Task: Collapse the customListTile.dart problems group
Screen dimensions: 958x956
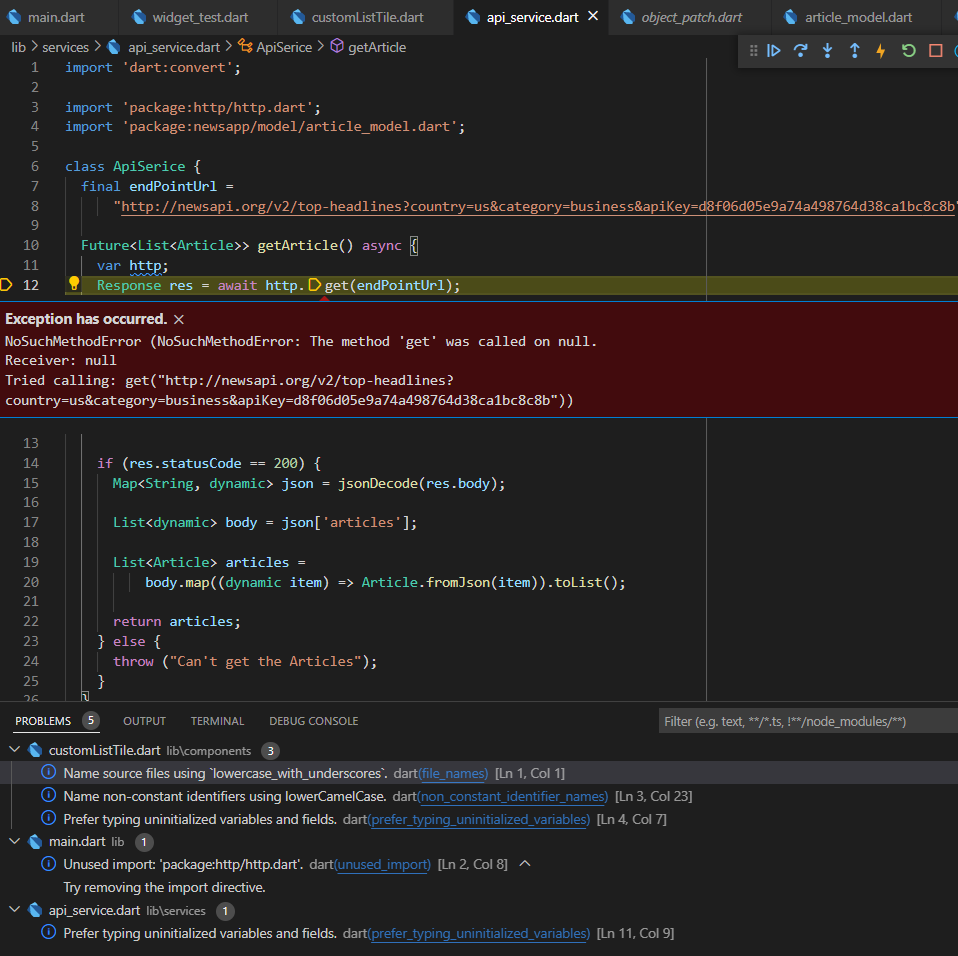Action: pos(15,750)
